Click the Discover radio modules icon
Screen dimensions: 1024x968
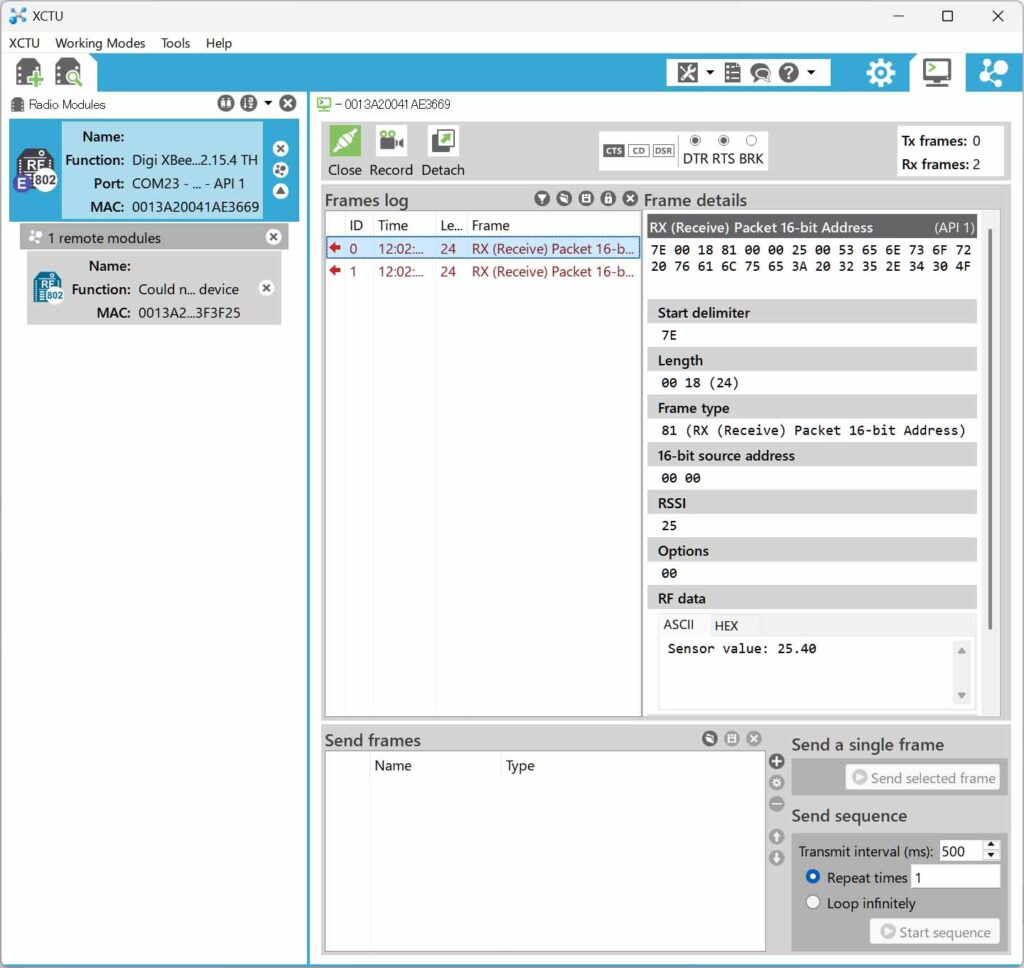[x=69, y=73]
